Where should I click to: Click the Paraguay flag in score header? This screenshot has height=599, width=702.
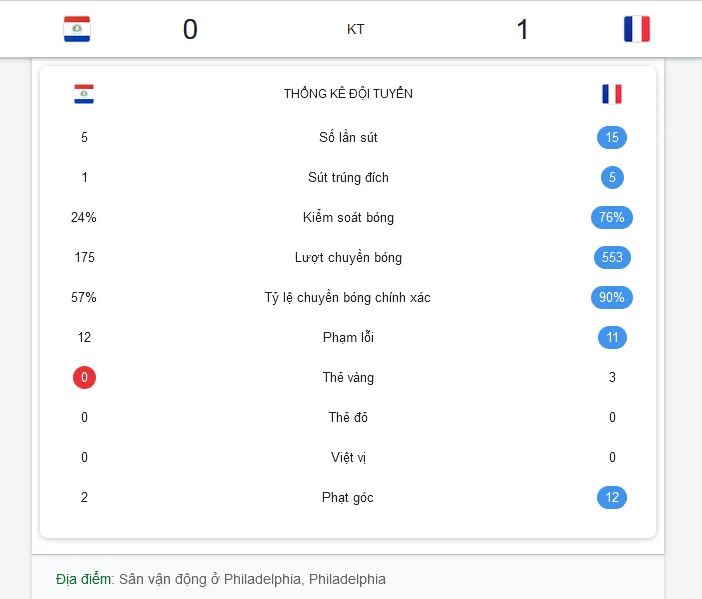click(77, 29)
